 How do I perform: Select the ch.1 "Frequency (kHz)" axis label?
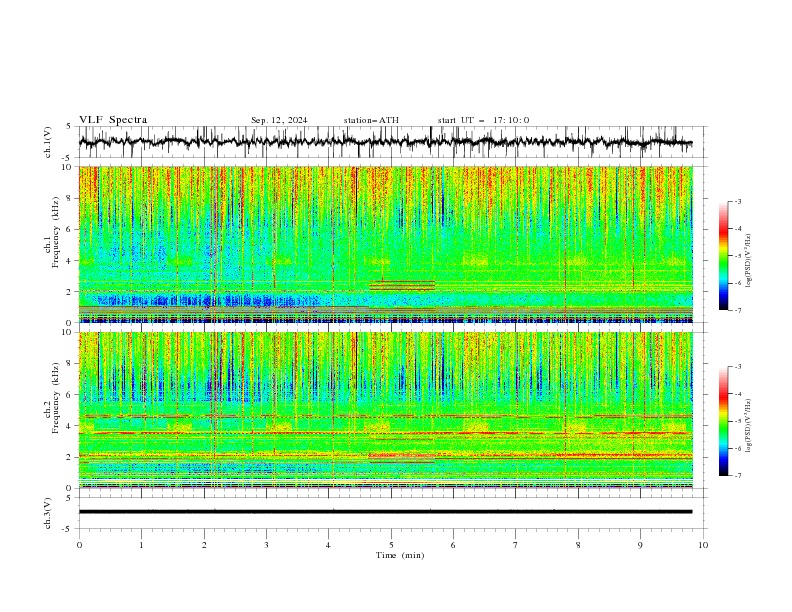coord(56,233)
